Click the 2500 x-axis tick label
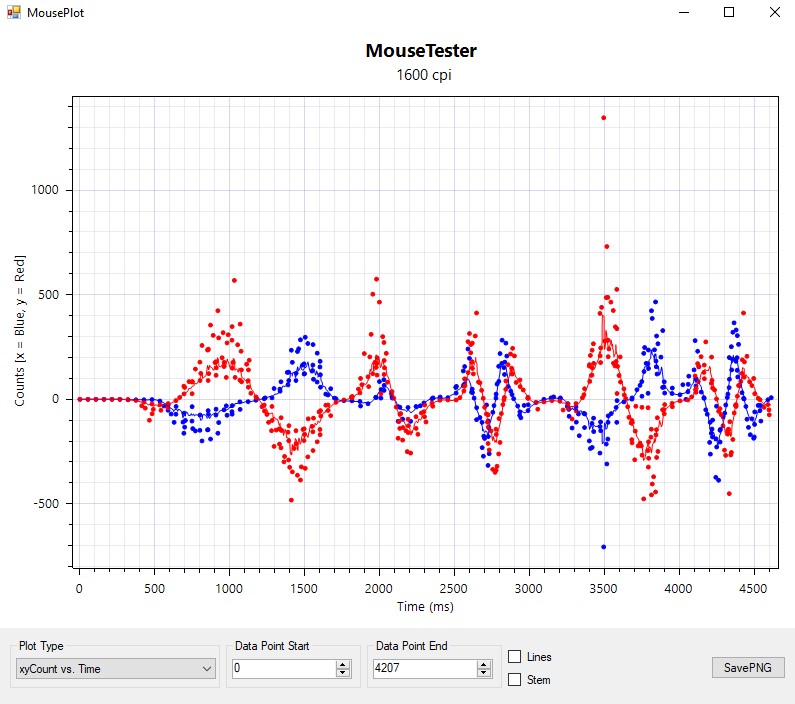This screenshot has width=795, height=704. point(453,588)
